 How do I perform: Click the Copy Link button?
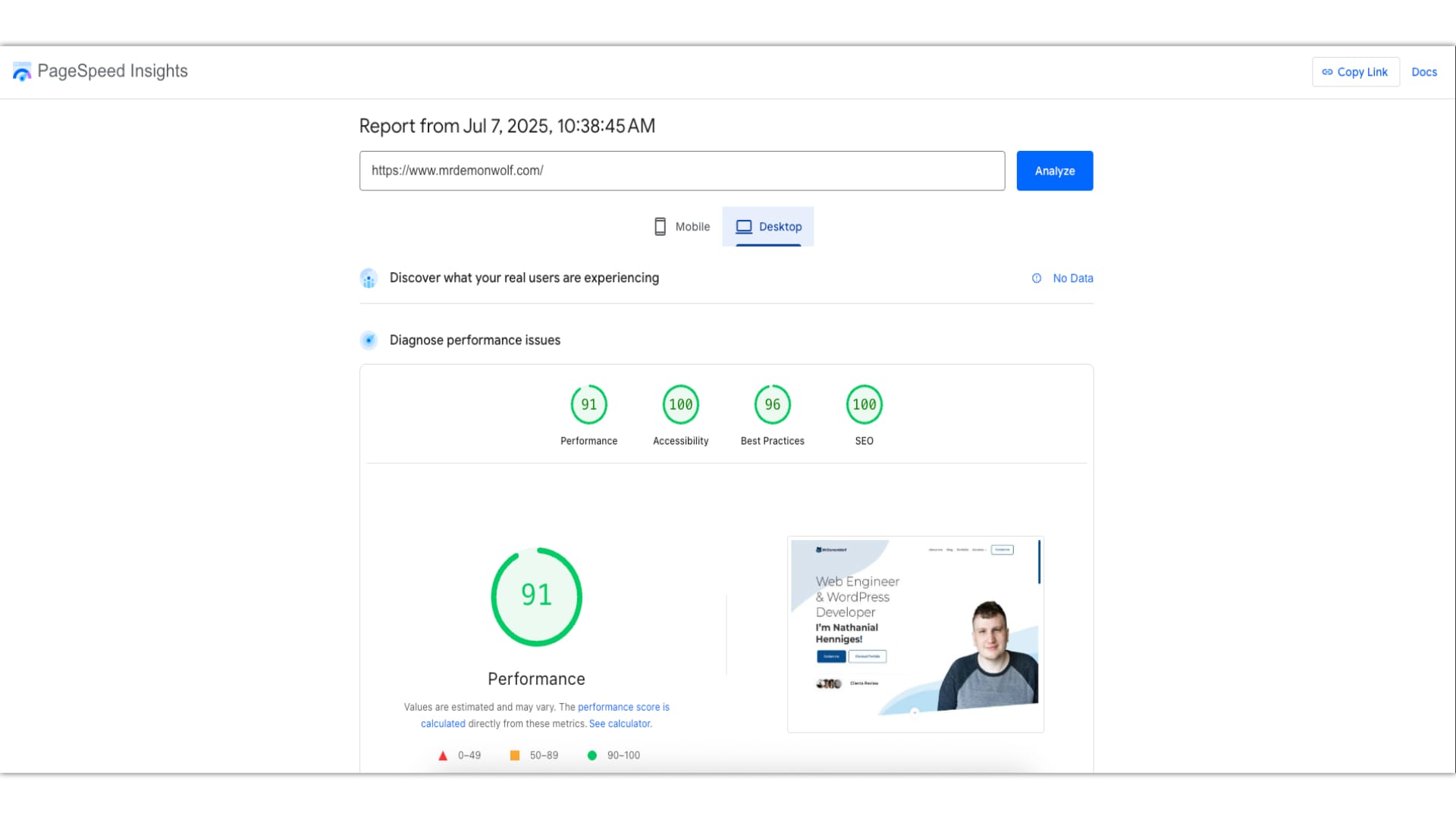[x=1355, y=72]
